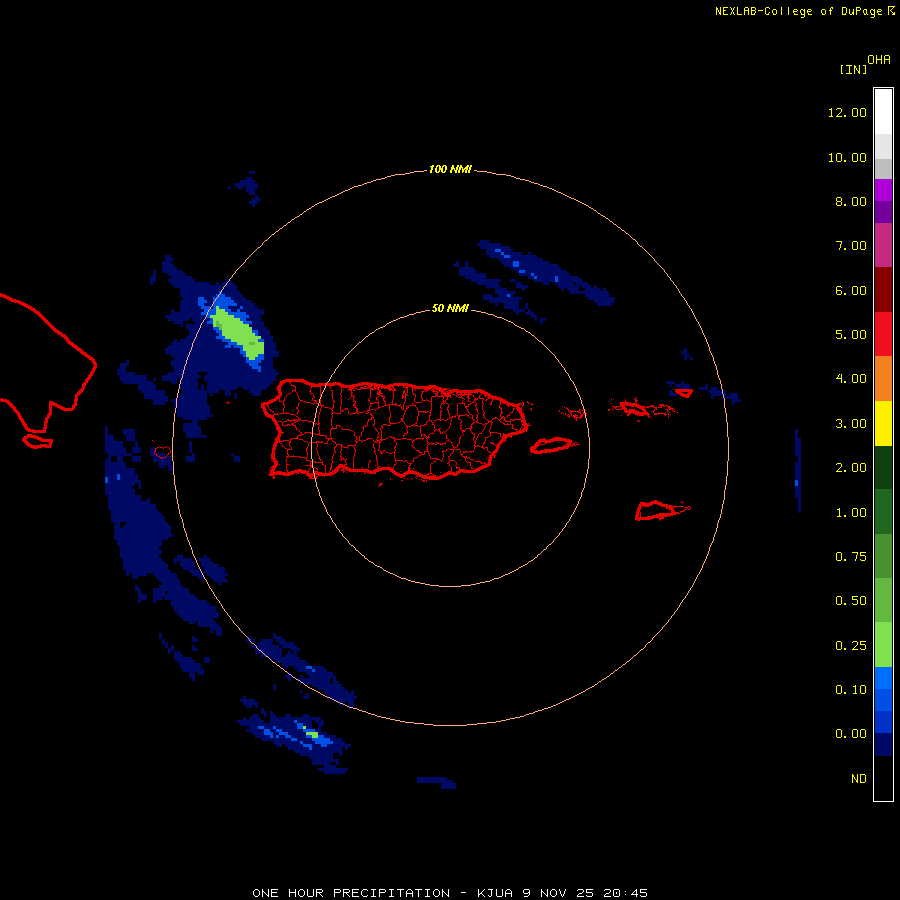Click the bright magenta legend swatch
This screenshot has height=900, width=900.
(883, 190)
